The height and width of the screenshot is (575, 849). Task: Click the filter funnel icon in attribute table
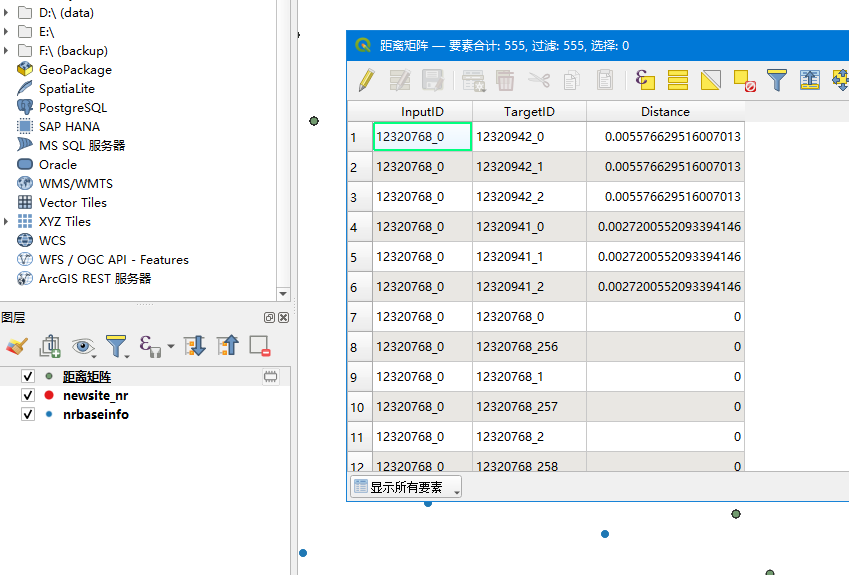[x=777, y=80]
